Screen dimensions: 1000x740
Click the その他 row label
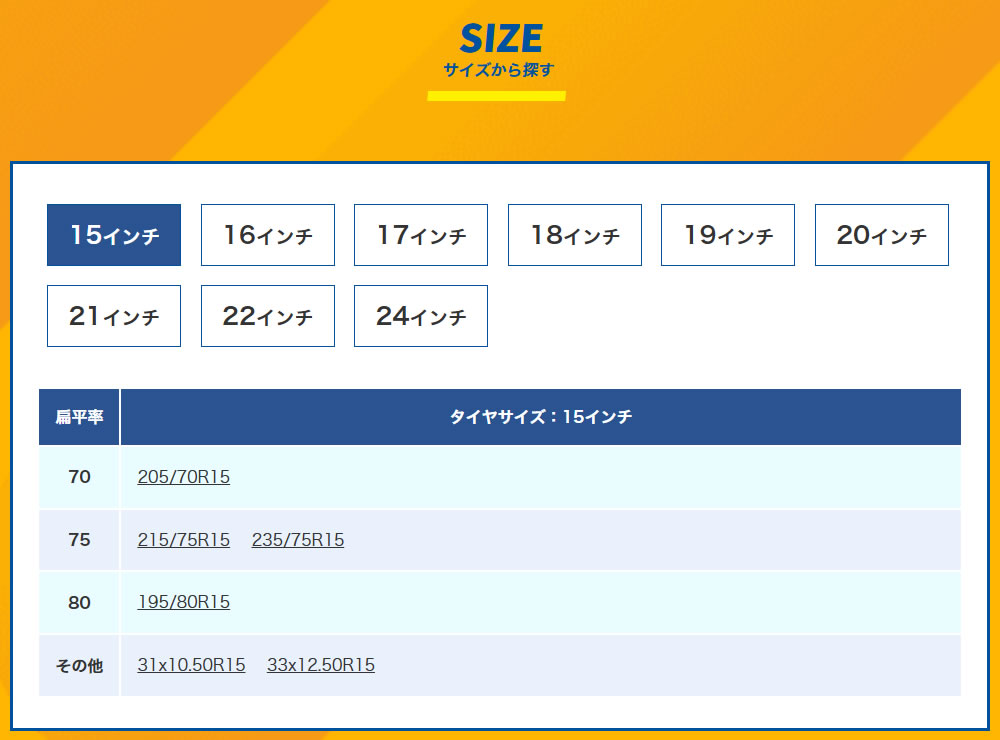tap(79, 665)
